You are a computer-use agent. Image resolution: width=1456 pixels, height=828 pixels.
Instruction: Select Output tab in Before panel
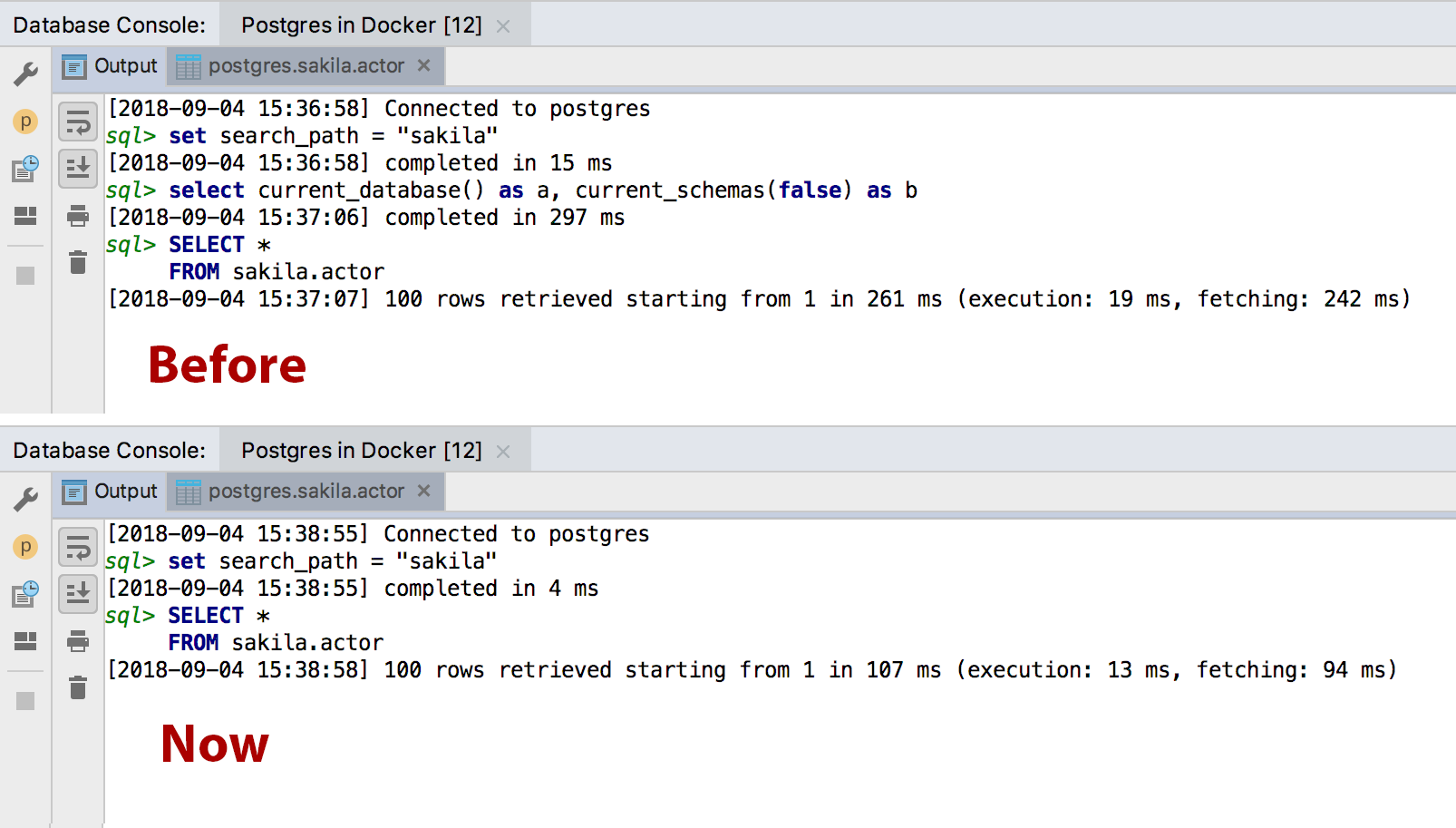(x=110, y=66)
